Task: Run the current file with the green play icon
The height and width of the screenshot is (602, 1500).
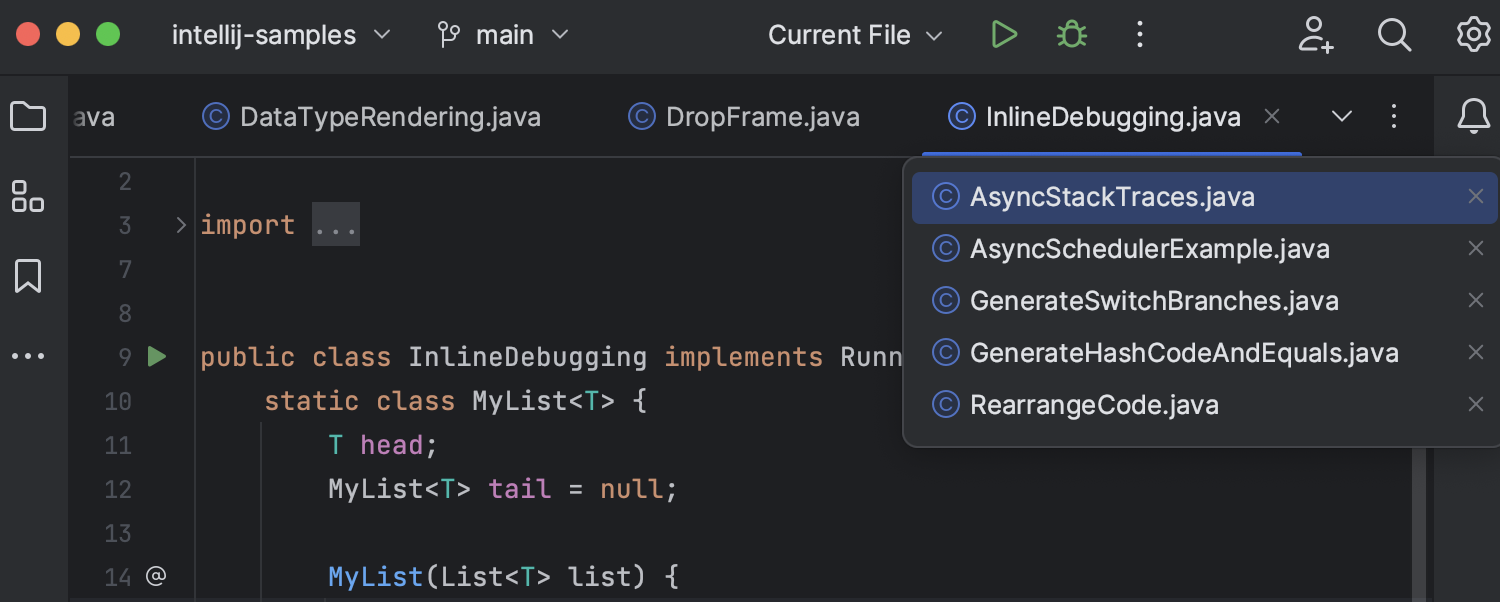Action: (x=1004, y=34)
